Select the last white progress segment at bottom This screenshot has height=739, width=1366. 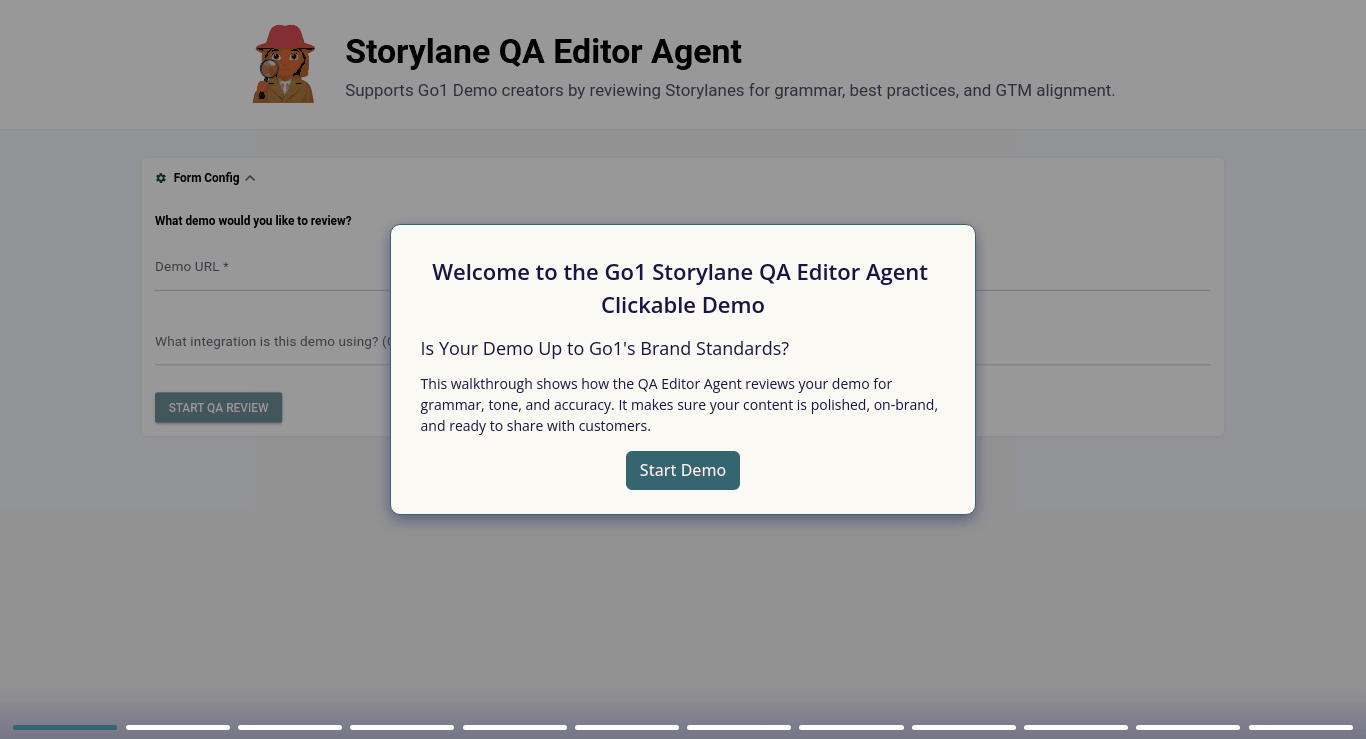(1300, 727)
